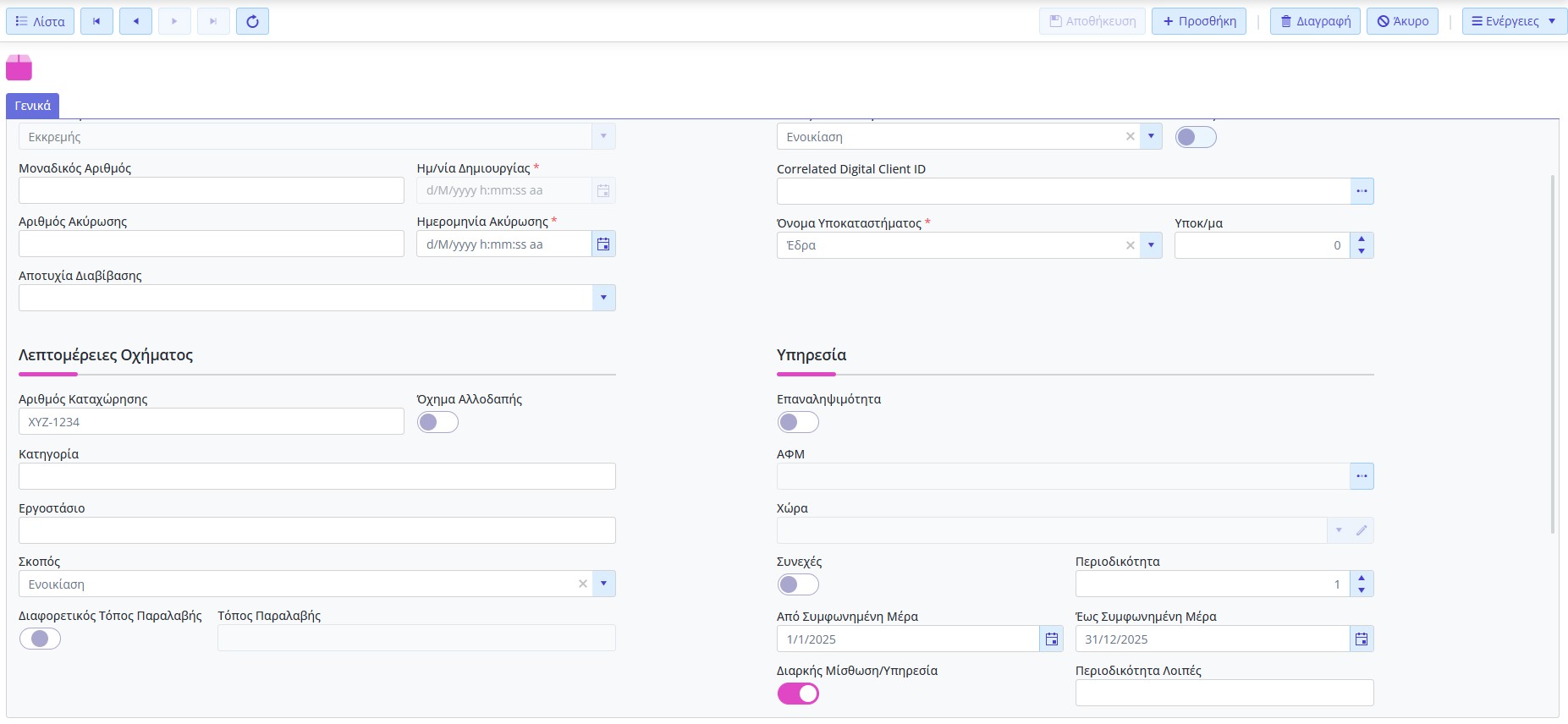Open the Ενέργειες menu

click(x=1514, y=21)
